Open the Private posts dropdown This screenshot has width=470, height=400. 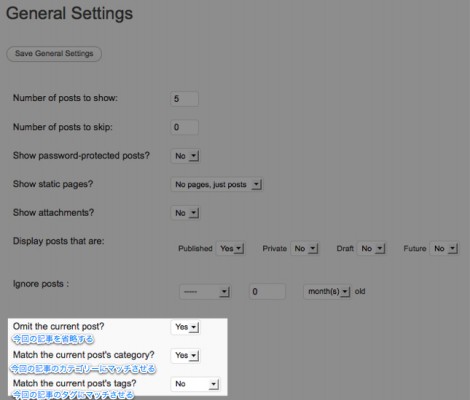[x=305, y=249]
